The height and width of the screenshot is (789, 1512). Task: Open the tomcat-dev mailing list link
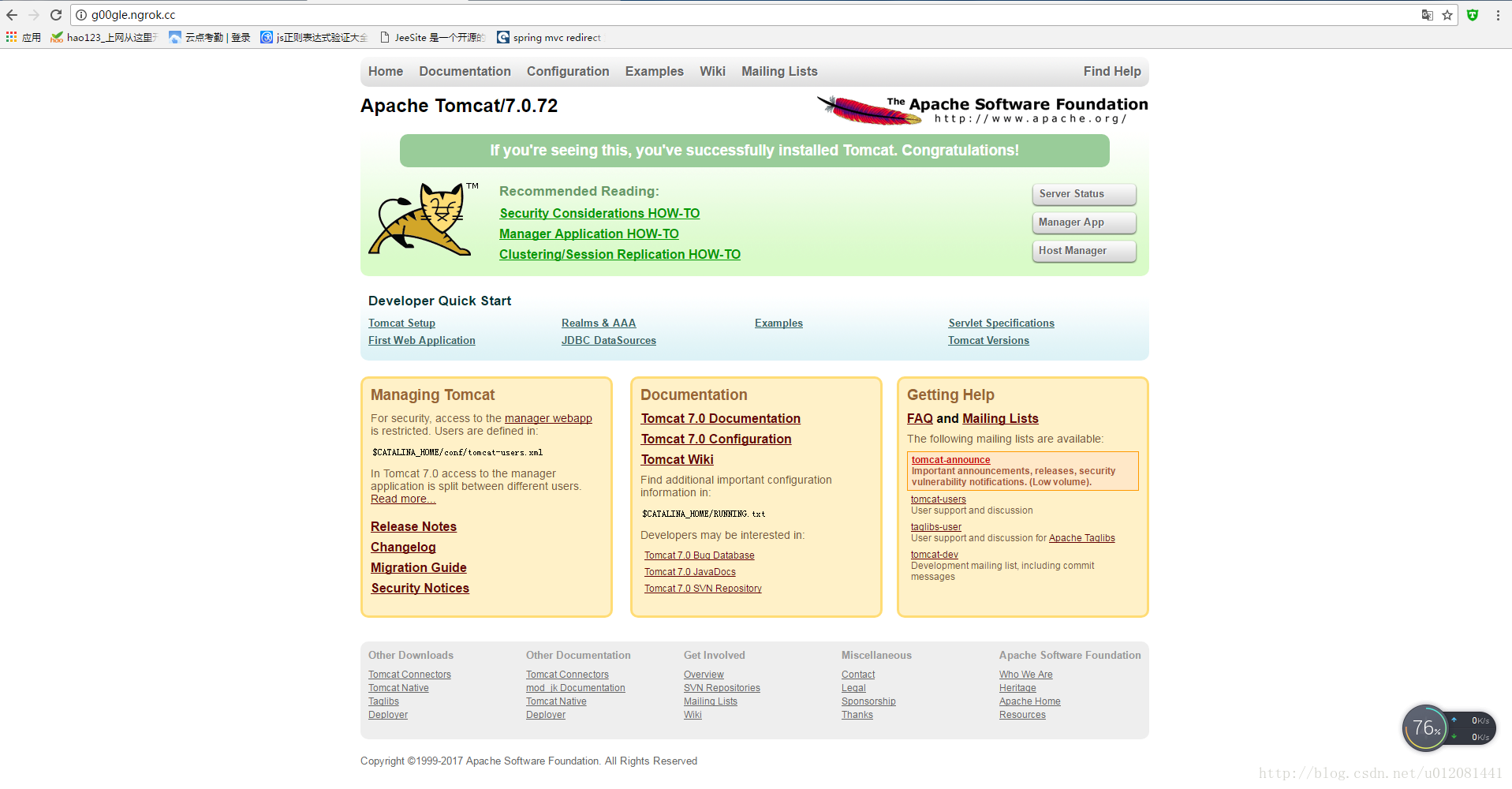point(935,555)
